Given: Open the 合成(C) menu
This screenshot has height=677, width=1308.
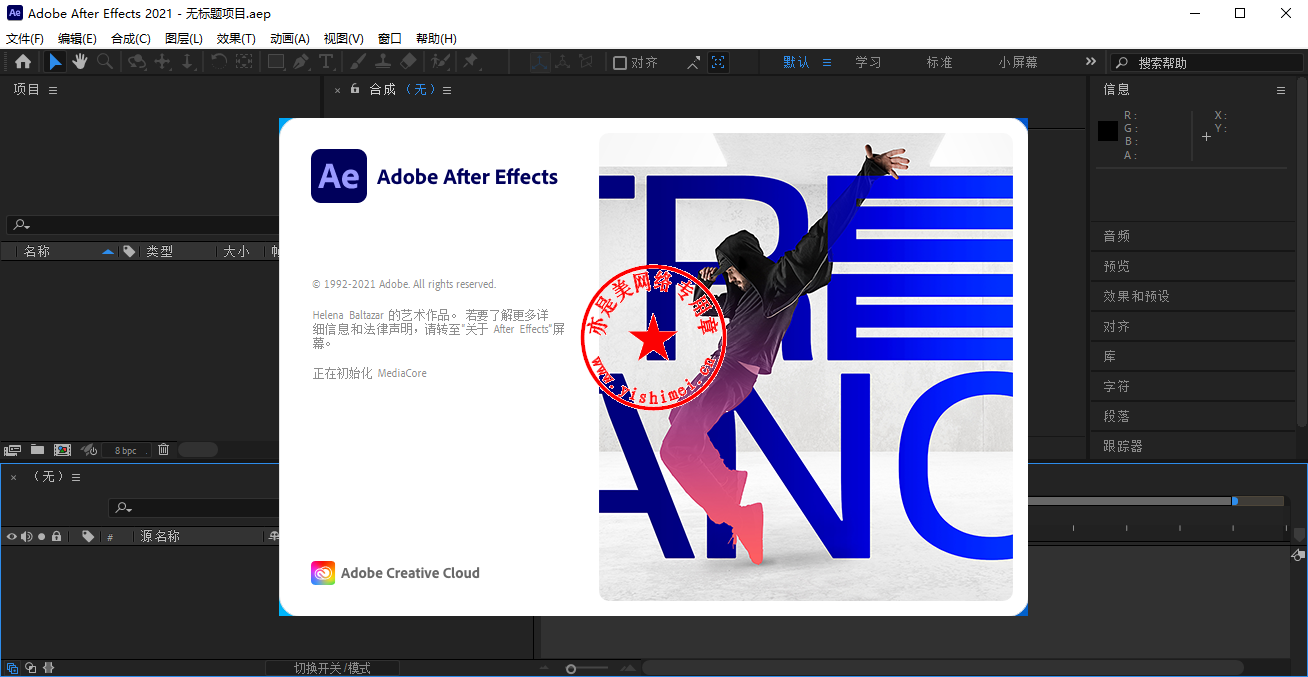Looking at the screenshot, I should 131,38.
